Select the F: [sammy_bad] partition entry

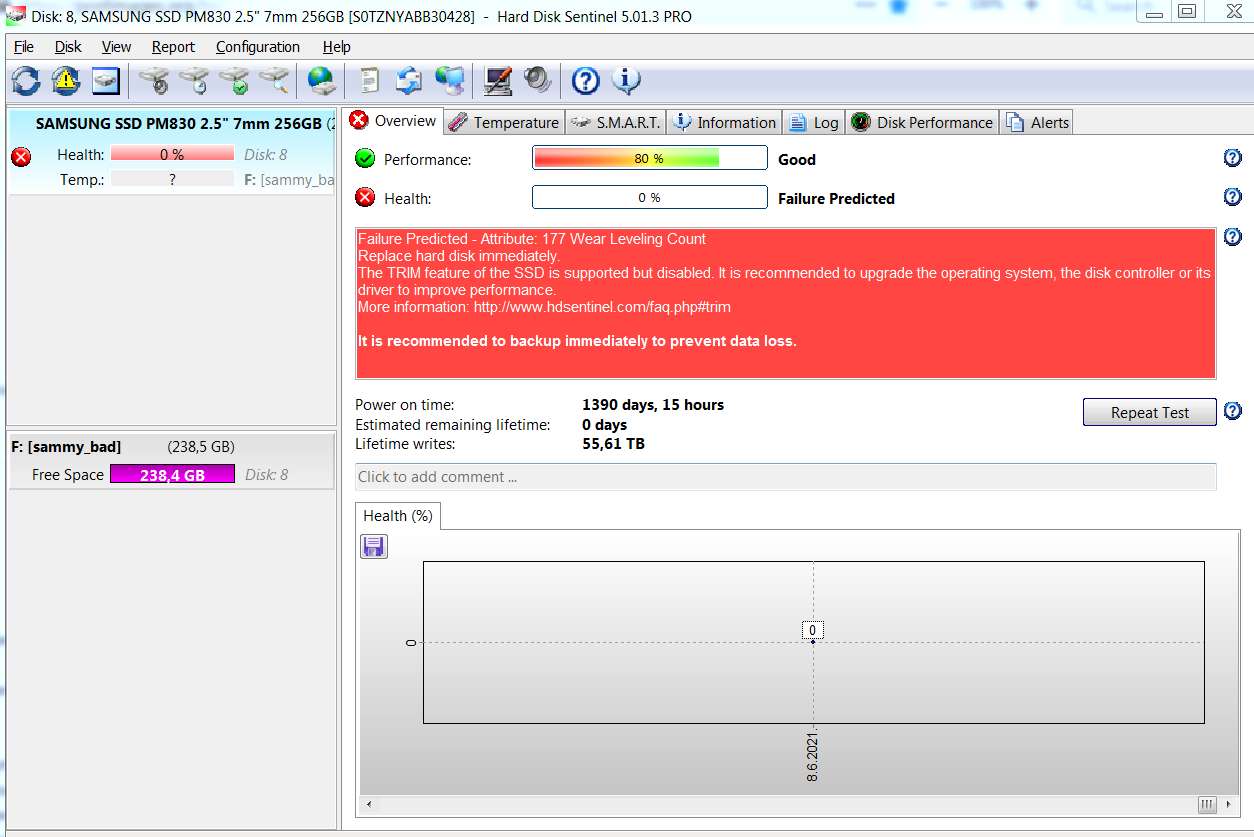pos(171,461)
